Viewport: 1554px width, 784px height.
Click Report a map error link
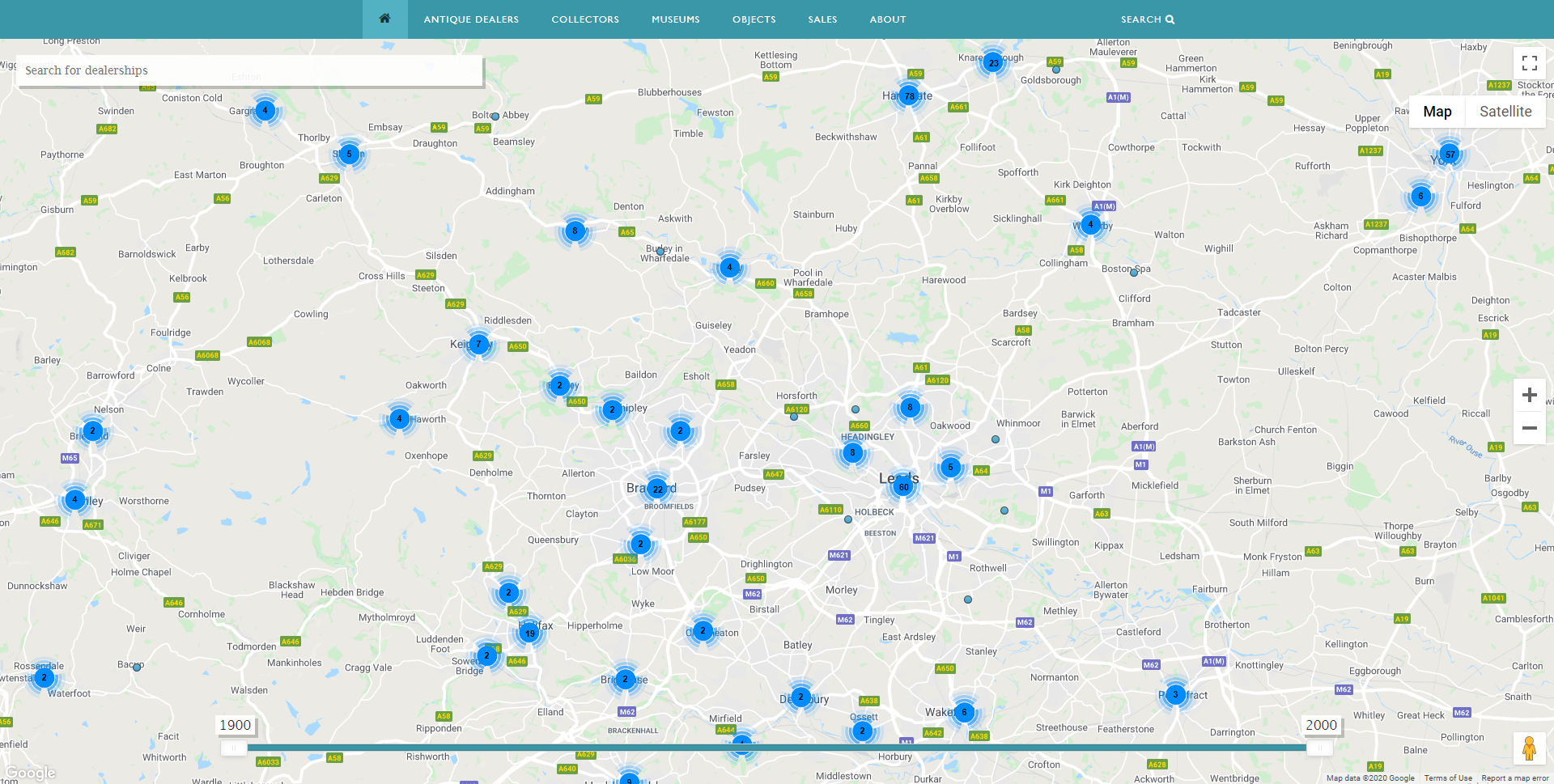pyautogui.click(x=1514, y=778)
